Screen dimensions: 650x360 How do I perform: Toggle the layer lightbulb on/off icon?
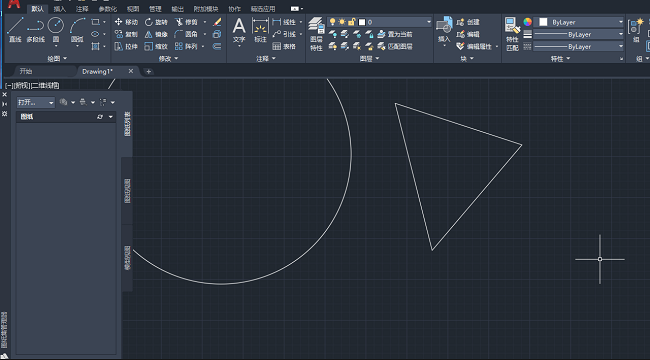click(x=332, y=22)
